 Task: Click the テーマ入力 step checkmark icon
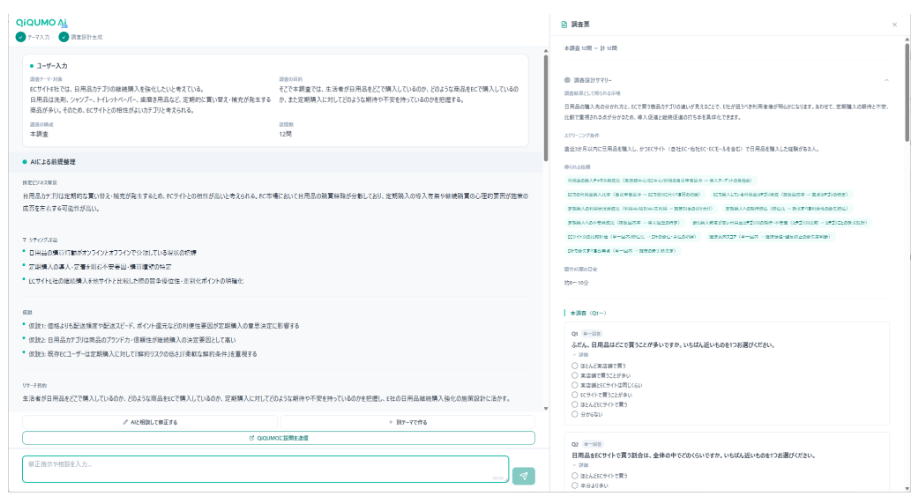(x=21, y=37)
